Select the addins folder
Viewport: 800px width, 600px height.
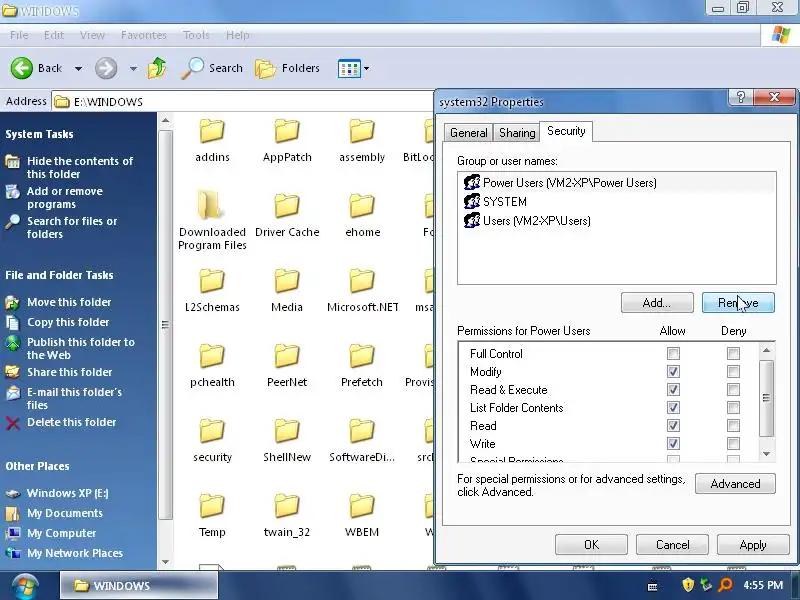click(x=212, y=140)
